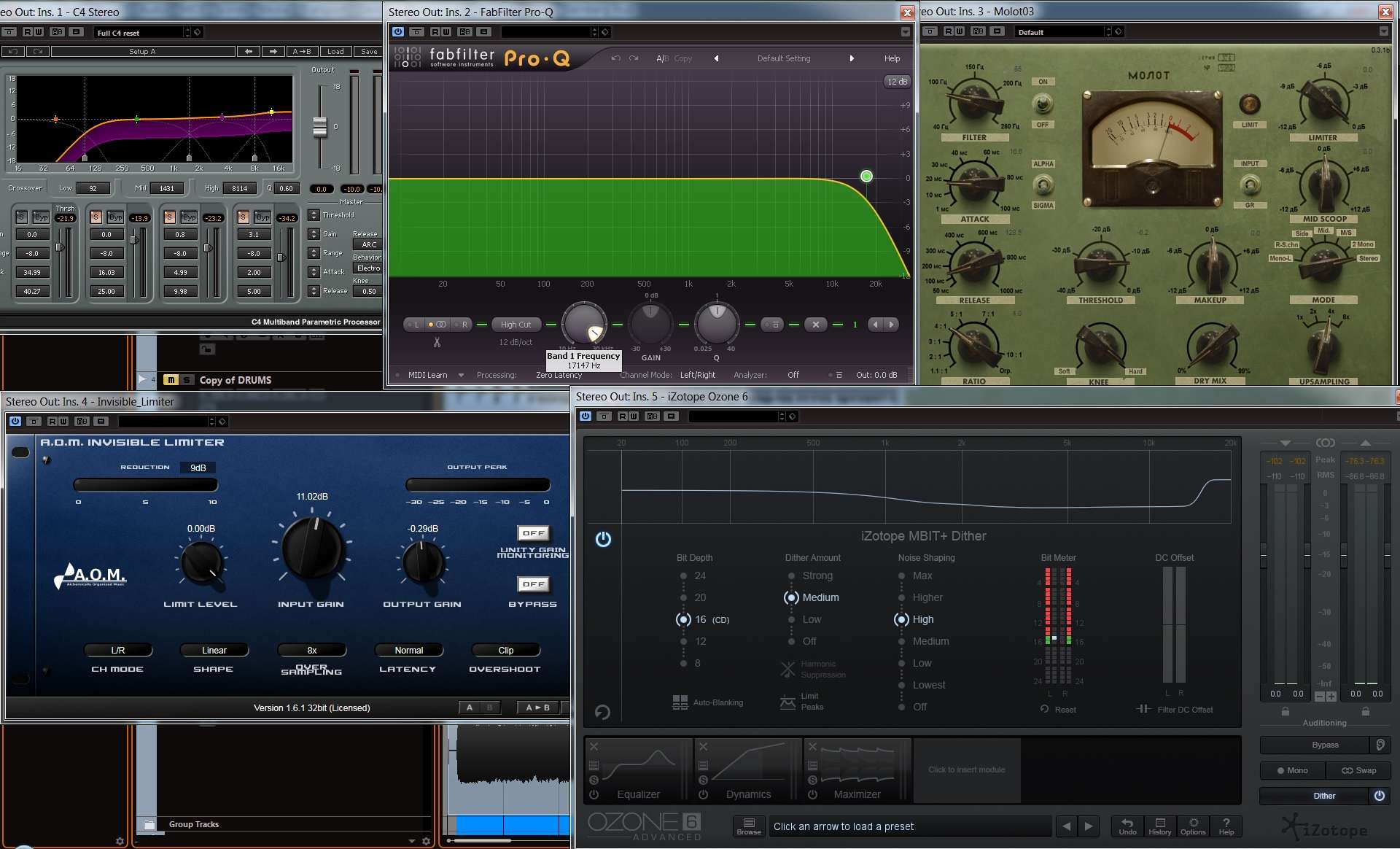
Task: Click the Ozone Mono button
Action: (1293, 770)
